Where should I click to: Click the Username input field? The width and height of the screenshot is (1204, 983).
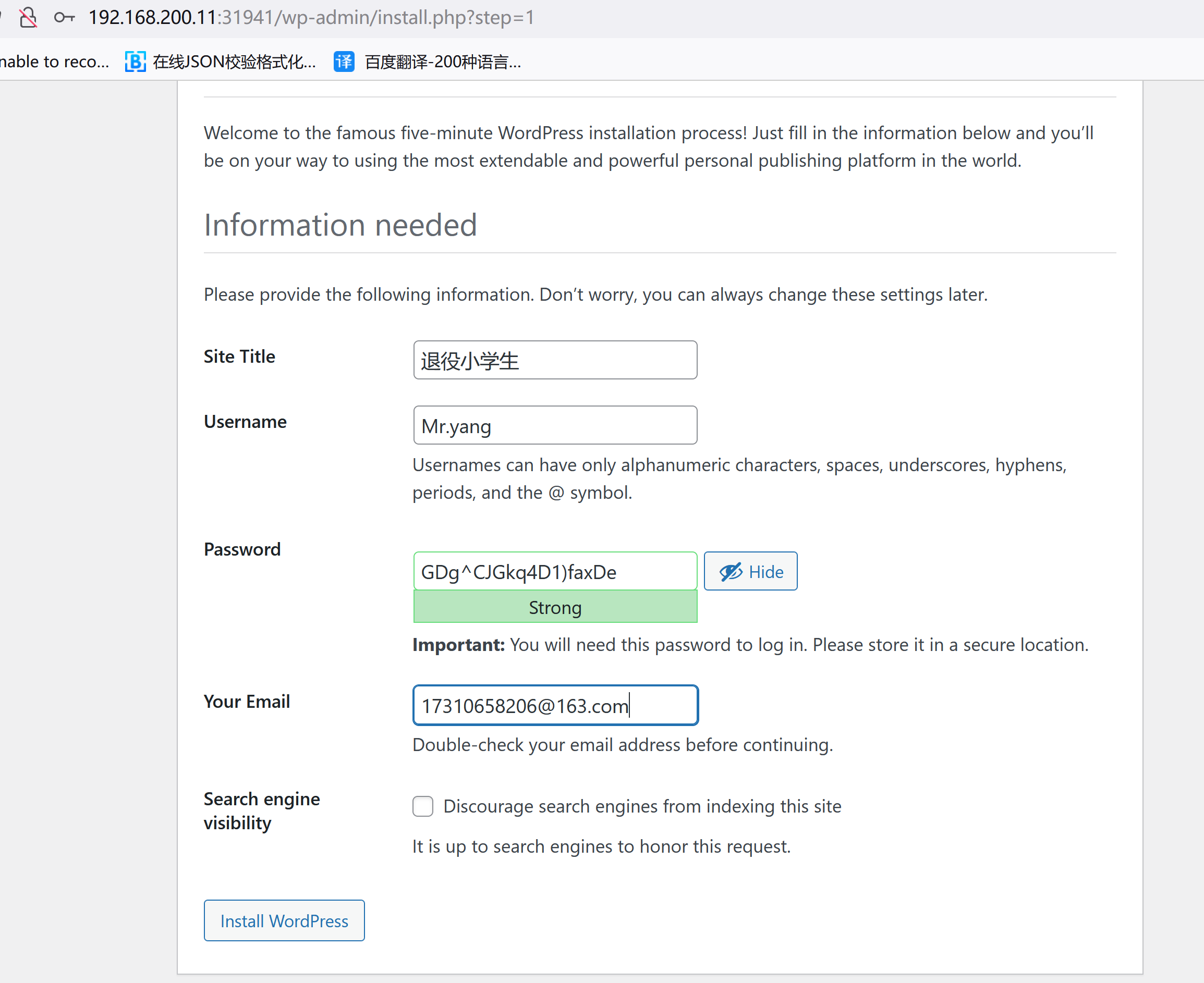coord(555,425)
